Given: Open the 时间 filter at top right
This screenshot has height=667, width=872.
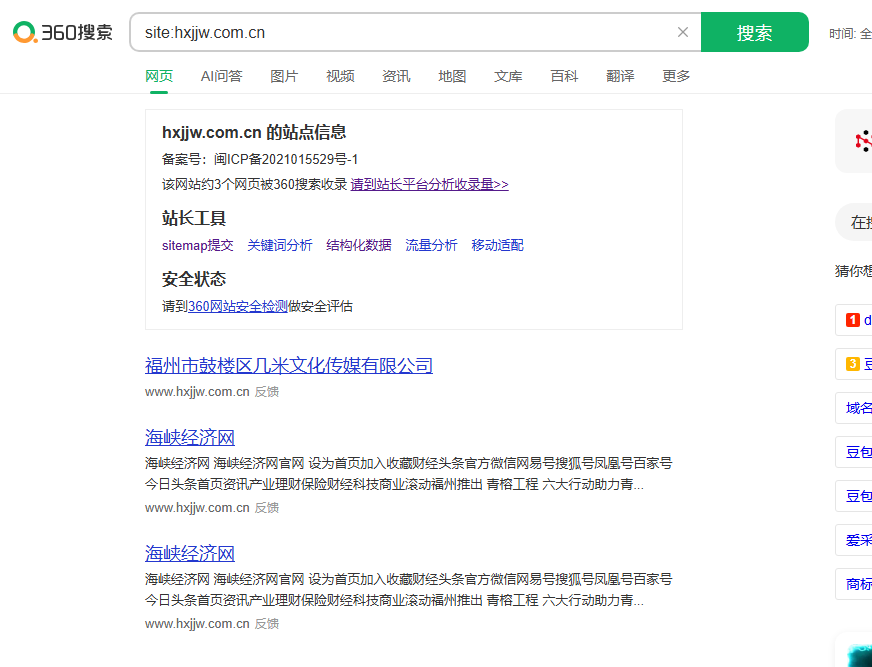Looking at the screenshot, I should point(850,34).
